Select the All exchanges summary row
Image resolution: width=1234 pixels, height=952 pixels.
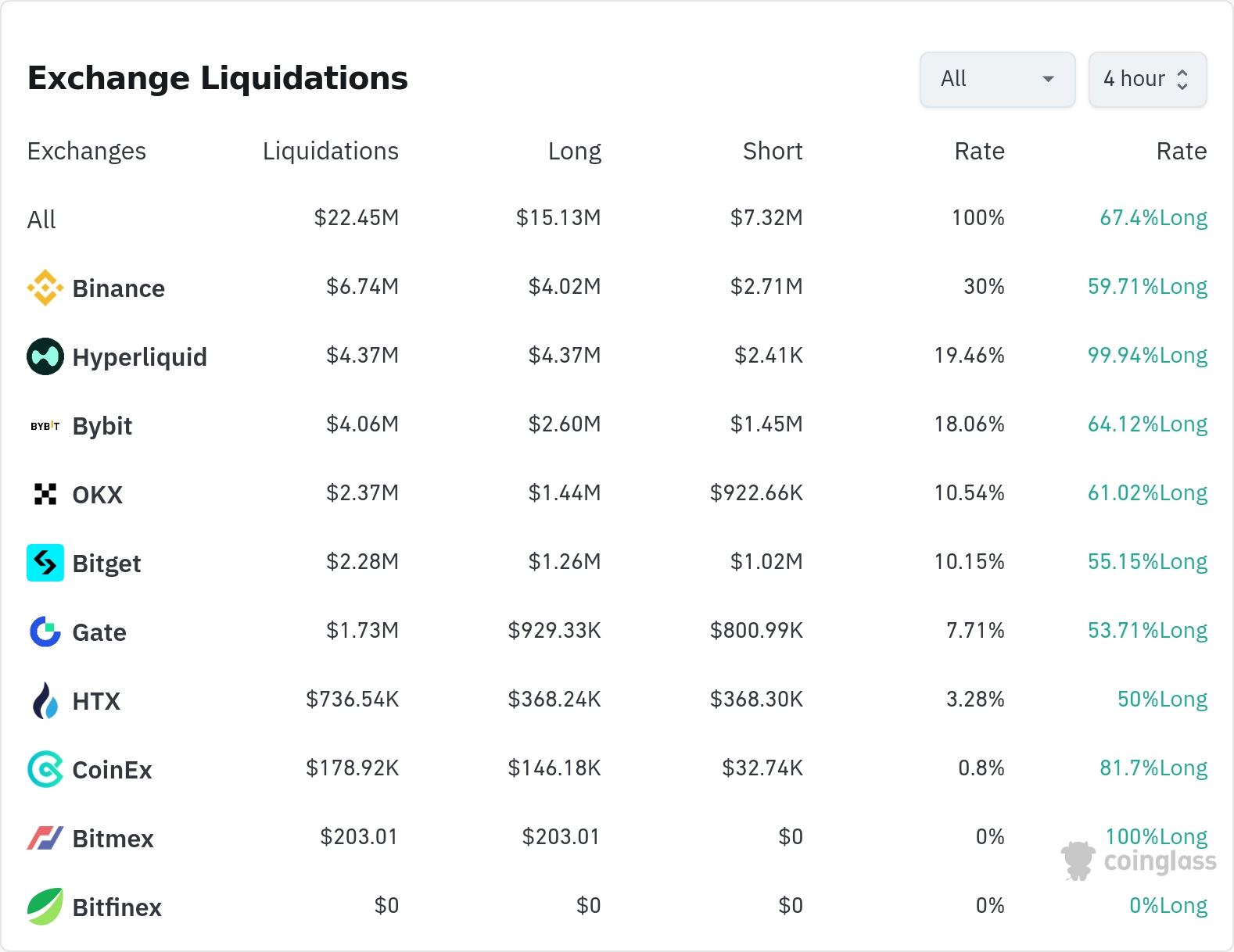(42, 220)
